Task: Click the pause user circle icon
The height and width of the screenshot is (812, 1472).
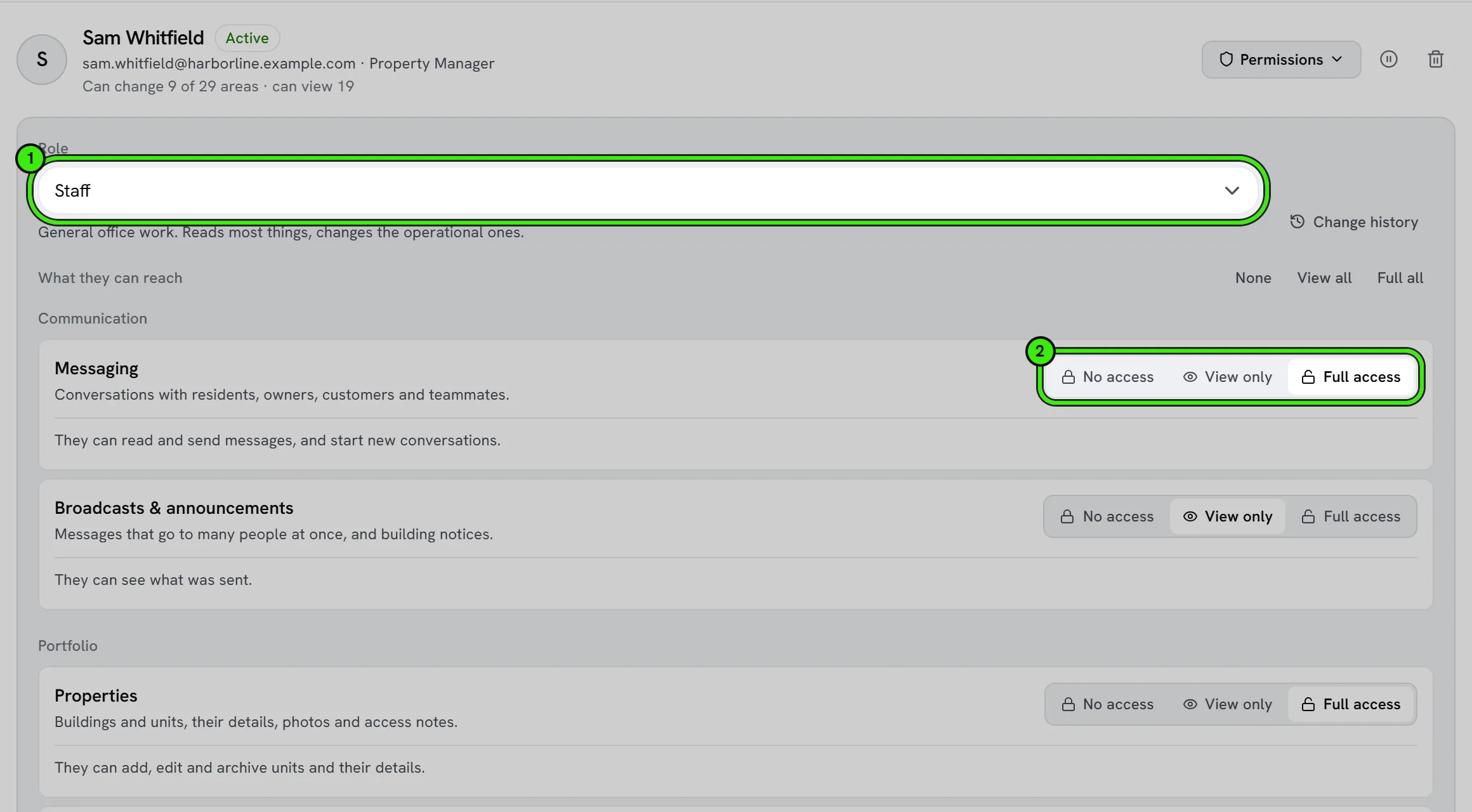Action: click(x=1388, y=59)
